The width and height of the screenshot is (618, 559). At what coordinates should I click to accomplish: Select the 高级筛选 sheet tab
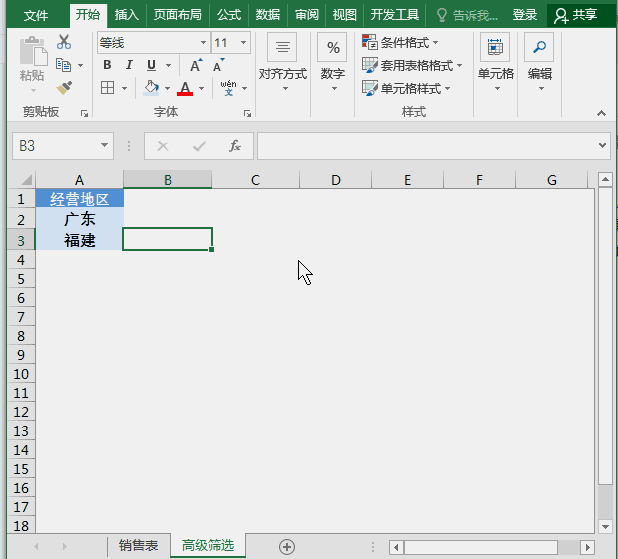208,546
